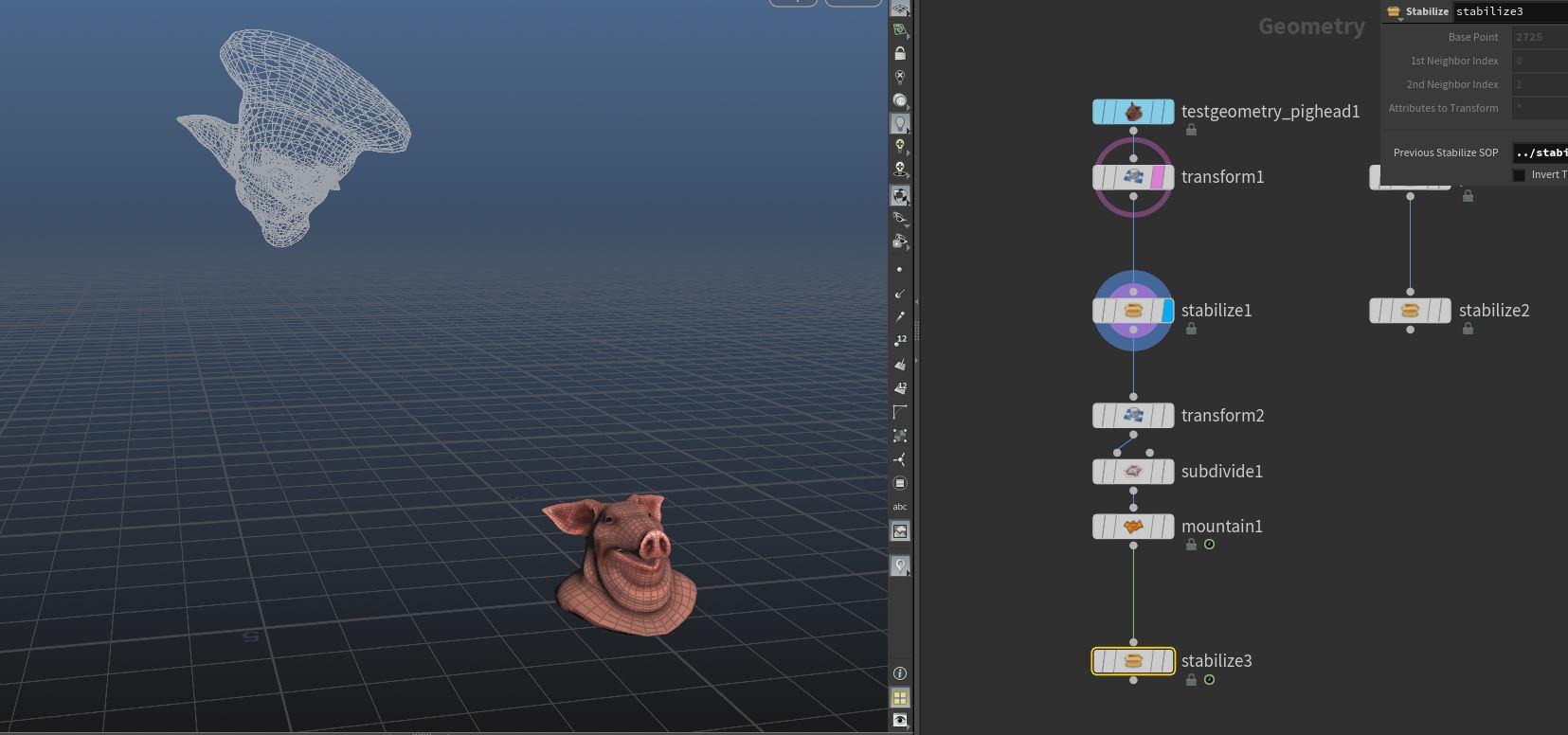Toggle the blue display flag on stabilize1
1568x735 pixels.
tap(1167, 311)
